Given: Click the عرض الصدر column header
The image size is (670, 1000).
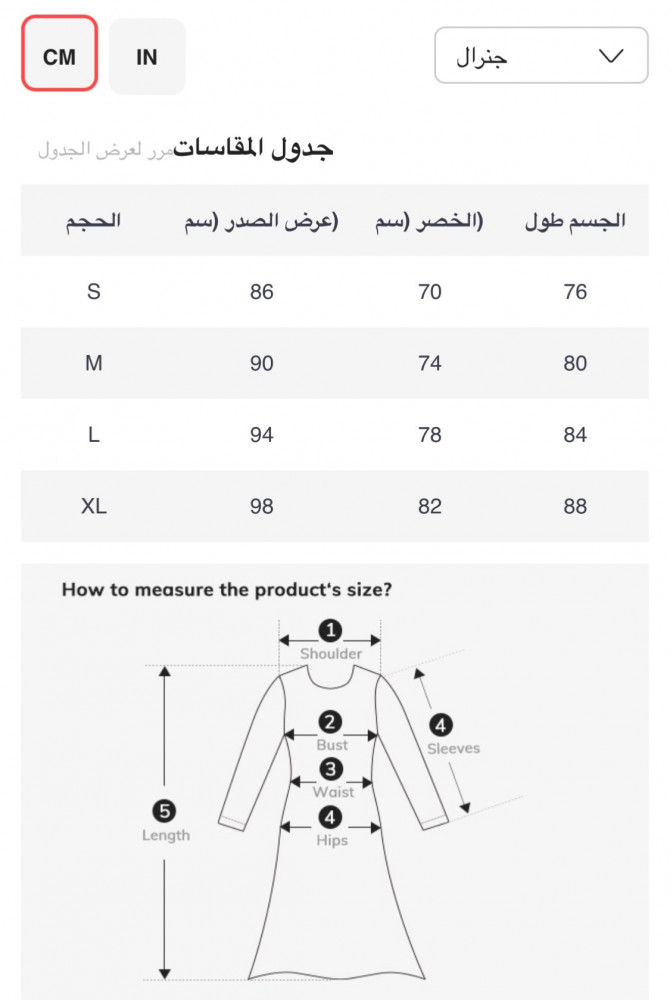Looking at the screenshot, I should click(x=261, y=221).
